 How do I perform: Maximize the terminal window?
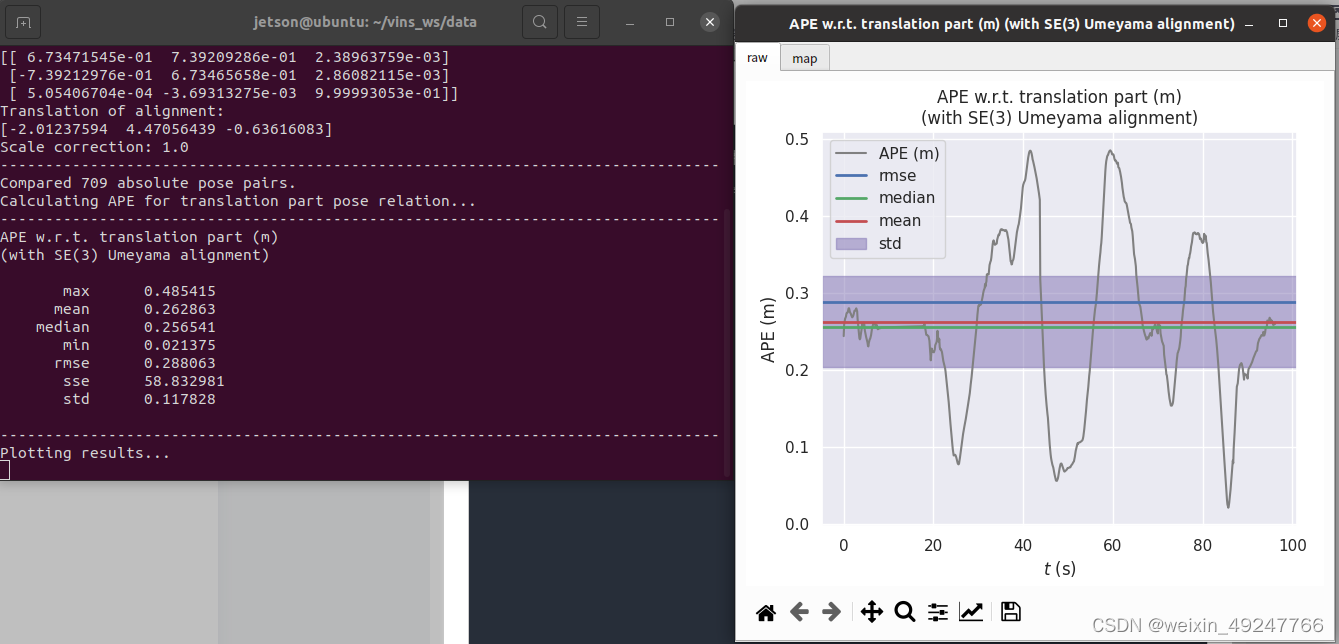pyautogui.click(x=670, y=22)
